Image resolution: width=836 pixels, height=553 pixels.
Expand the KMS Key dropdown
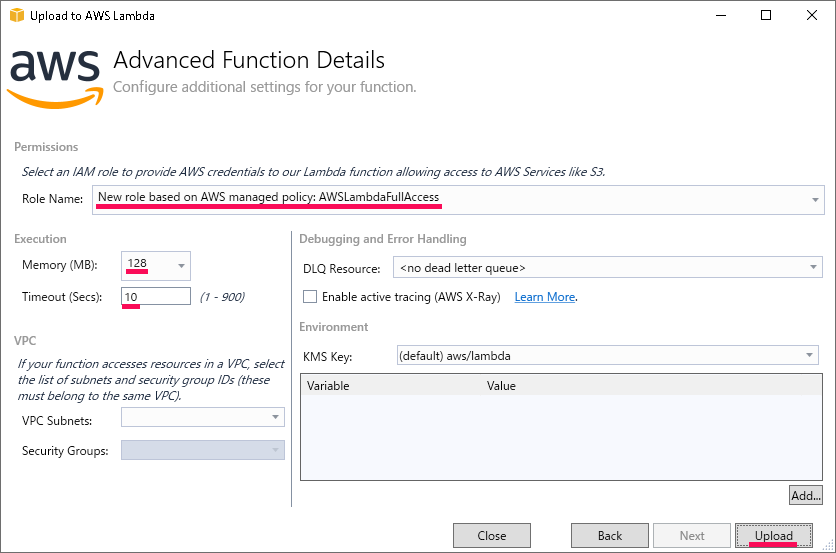[x=607, y=355]
